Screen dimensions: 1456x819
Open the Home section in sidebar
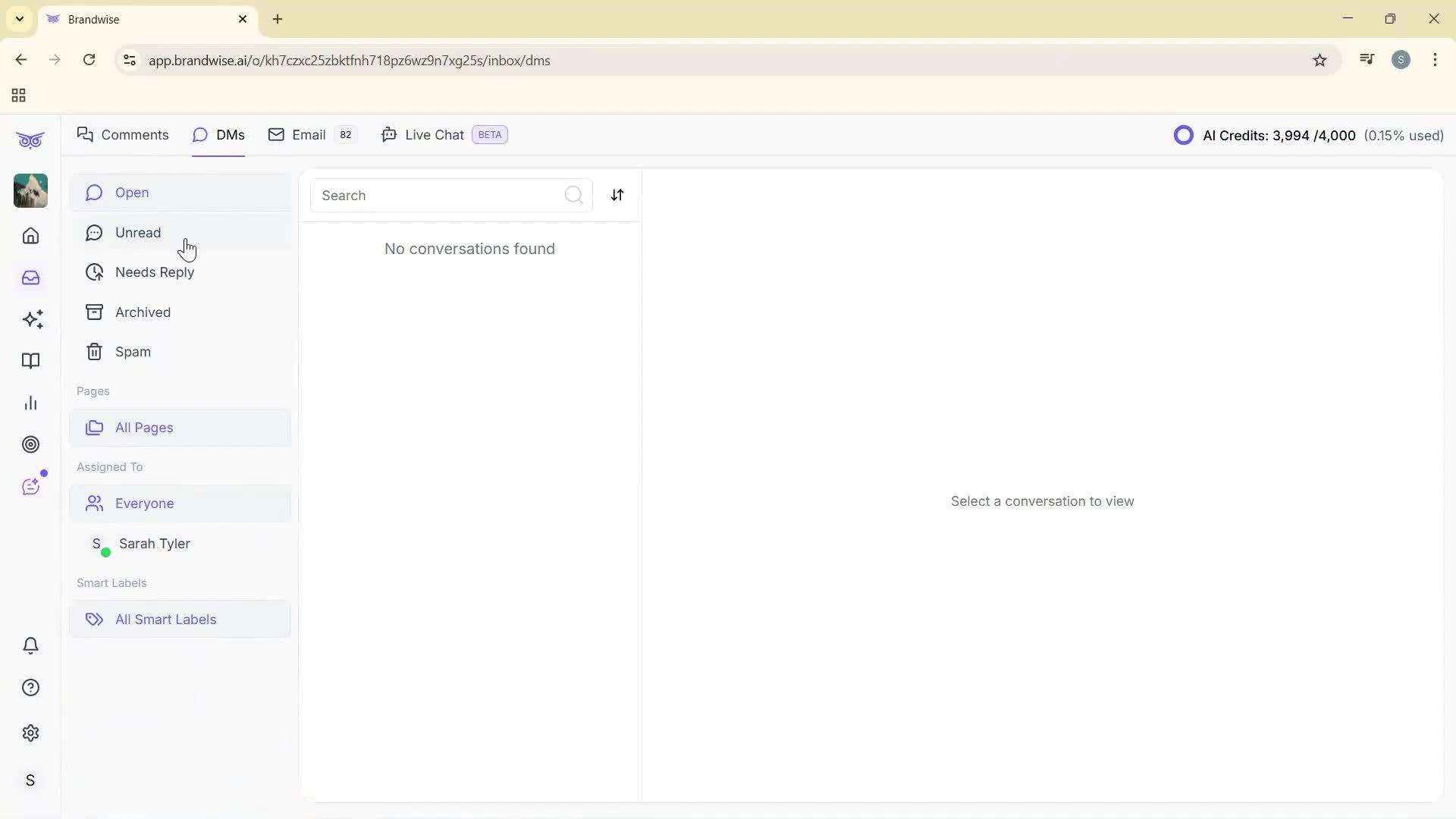[30, 236]
